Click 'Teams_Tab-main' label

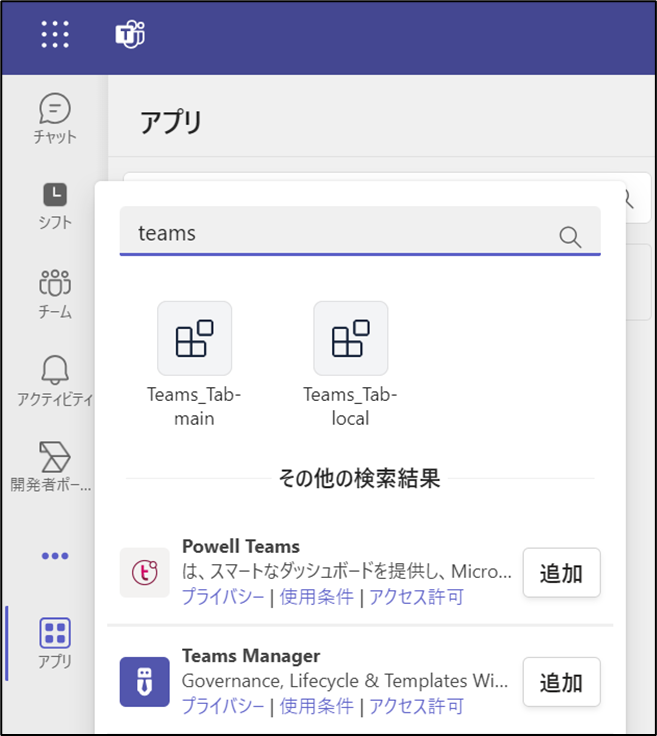[194, 406]
